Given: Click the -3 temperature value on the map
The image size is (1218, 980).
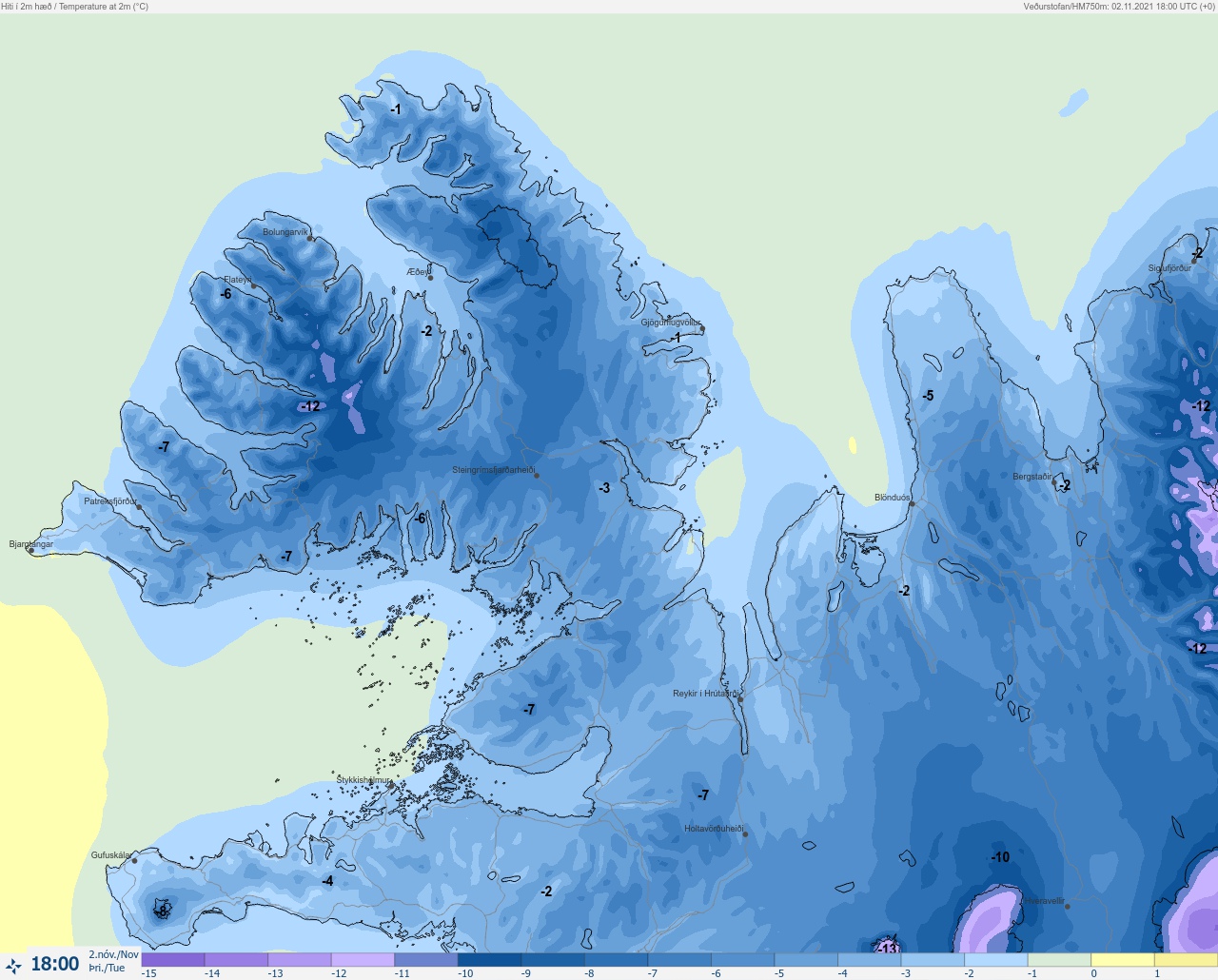Looking at the screenshot, I should pyautogui.click(x=604, y=488).
